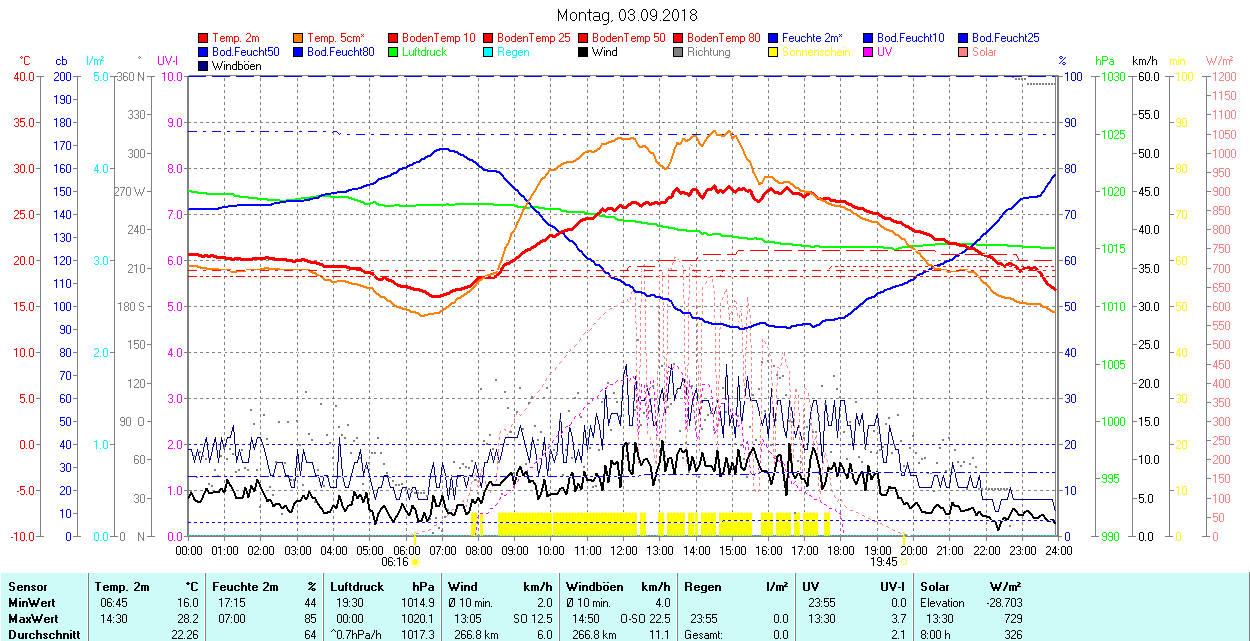Select the Bod.Feucht25 legend label
The image size is (1250, 641).
pos(1005,38)
